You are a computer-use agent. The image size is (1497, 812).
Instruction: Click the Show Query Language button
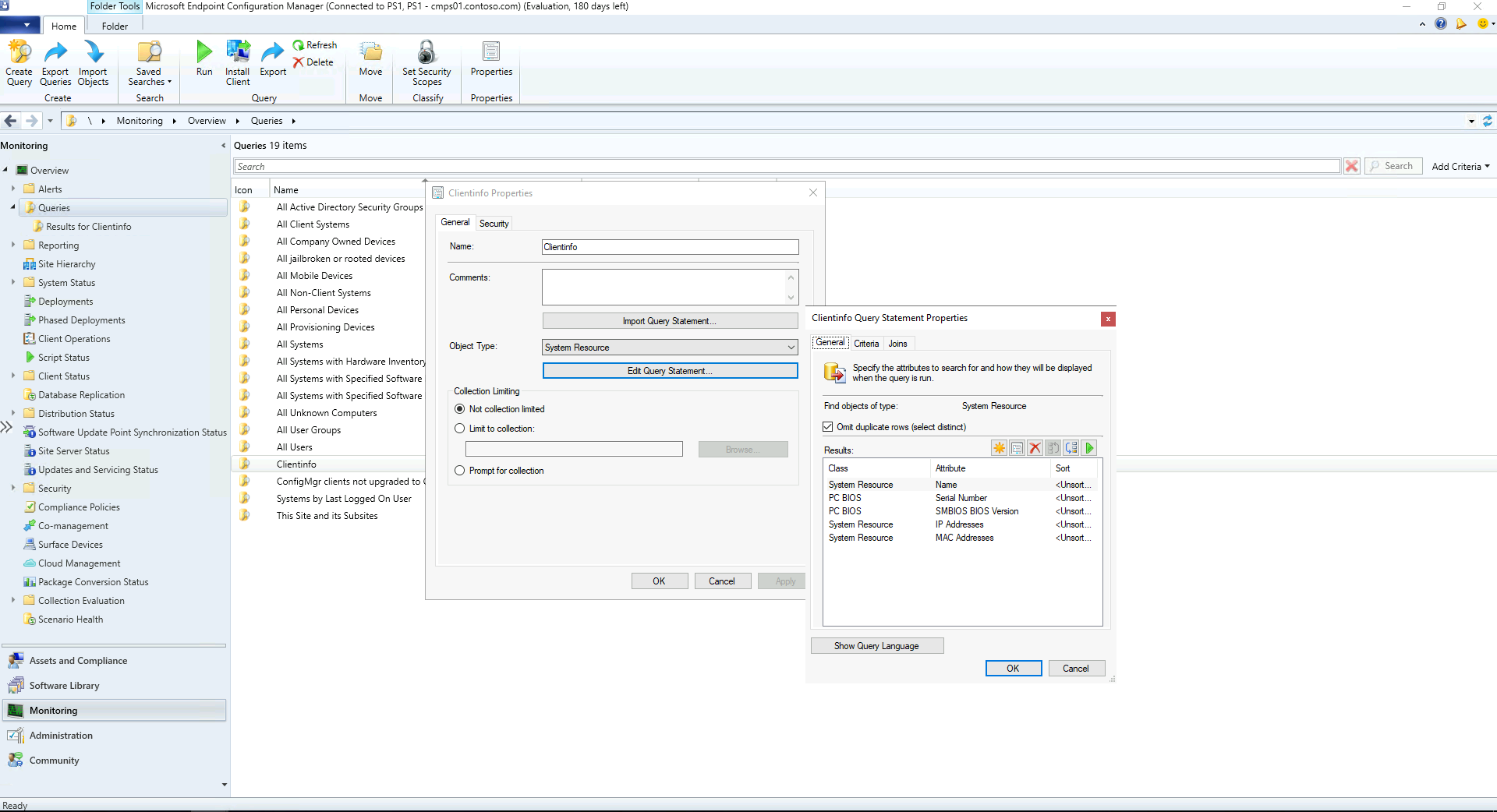coord(876,645)
